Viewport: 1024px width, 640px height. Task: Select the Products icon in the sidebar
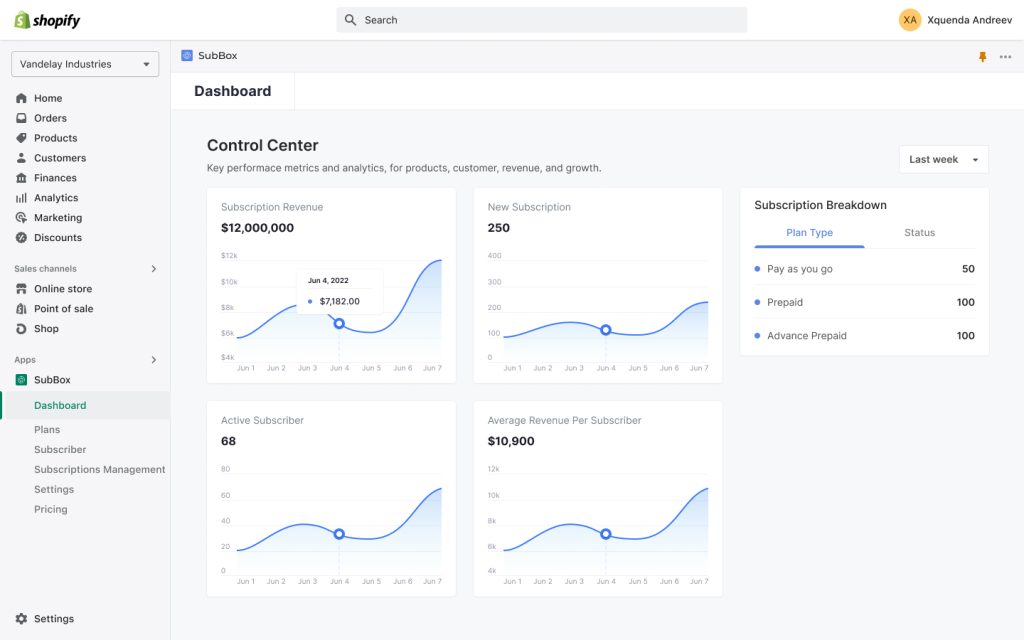click(22, 138)
